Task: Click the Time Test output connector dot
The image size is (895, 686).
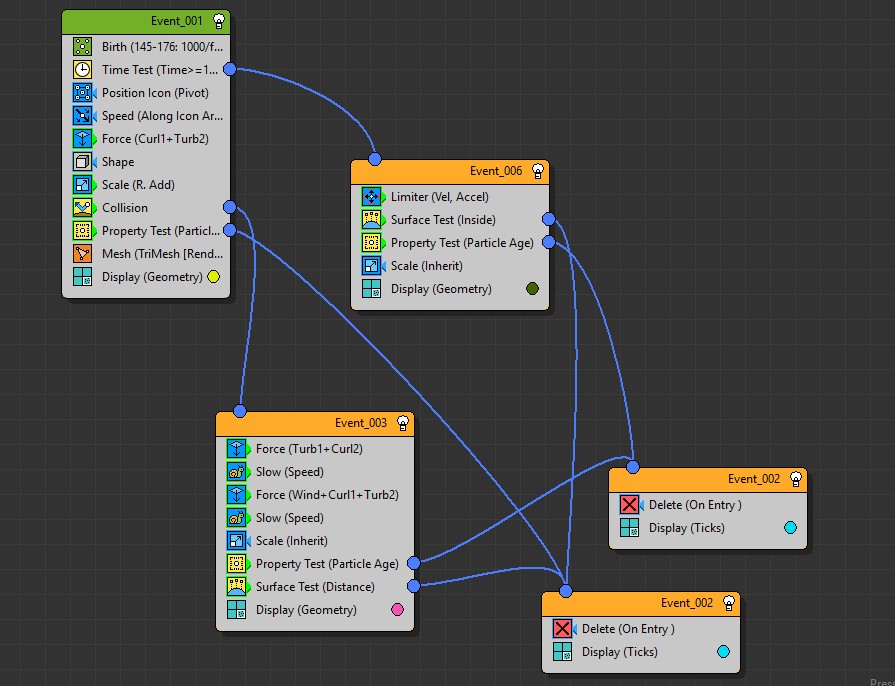Action: point(229,69)
